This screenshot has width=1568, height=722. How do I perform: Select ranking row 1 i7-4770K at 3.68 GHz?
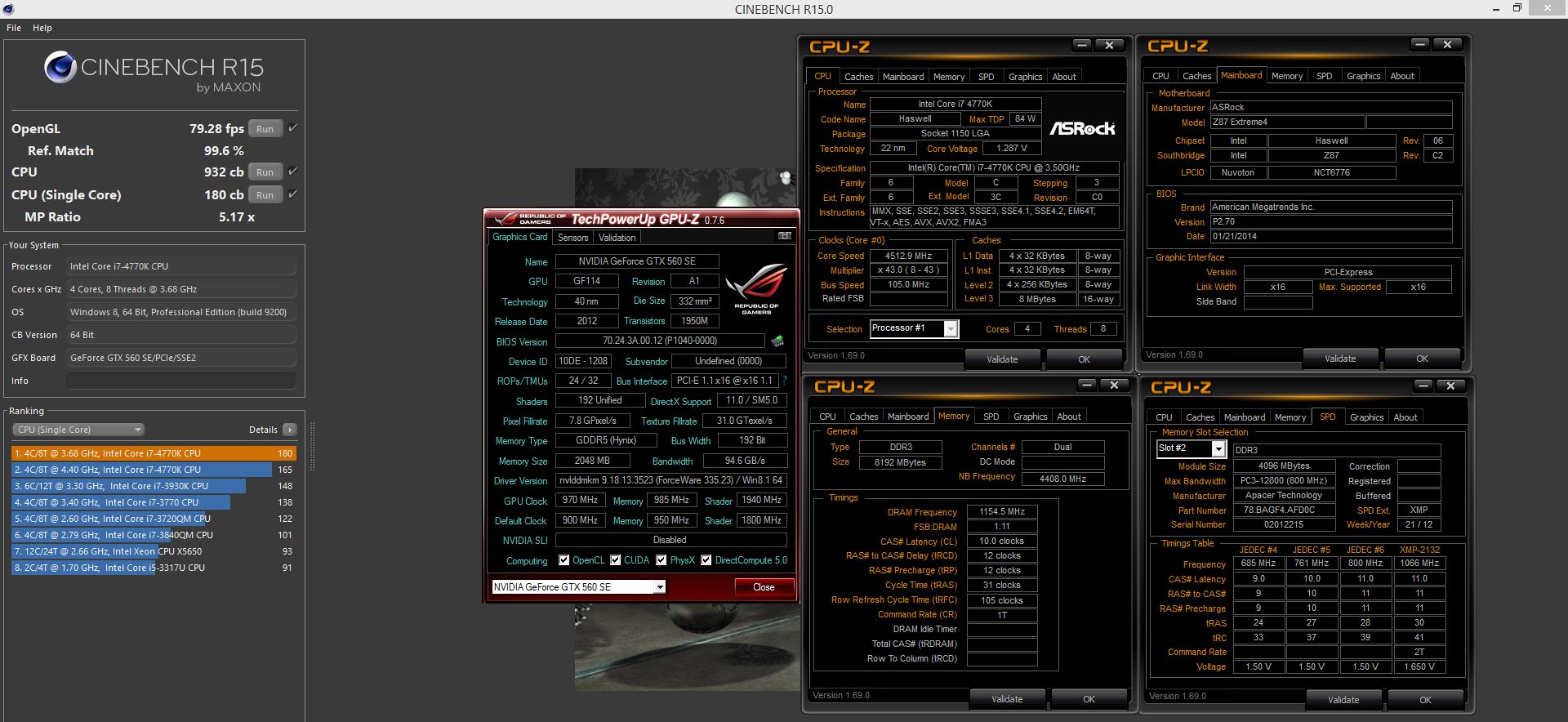click(x=154, y=453)
